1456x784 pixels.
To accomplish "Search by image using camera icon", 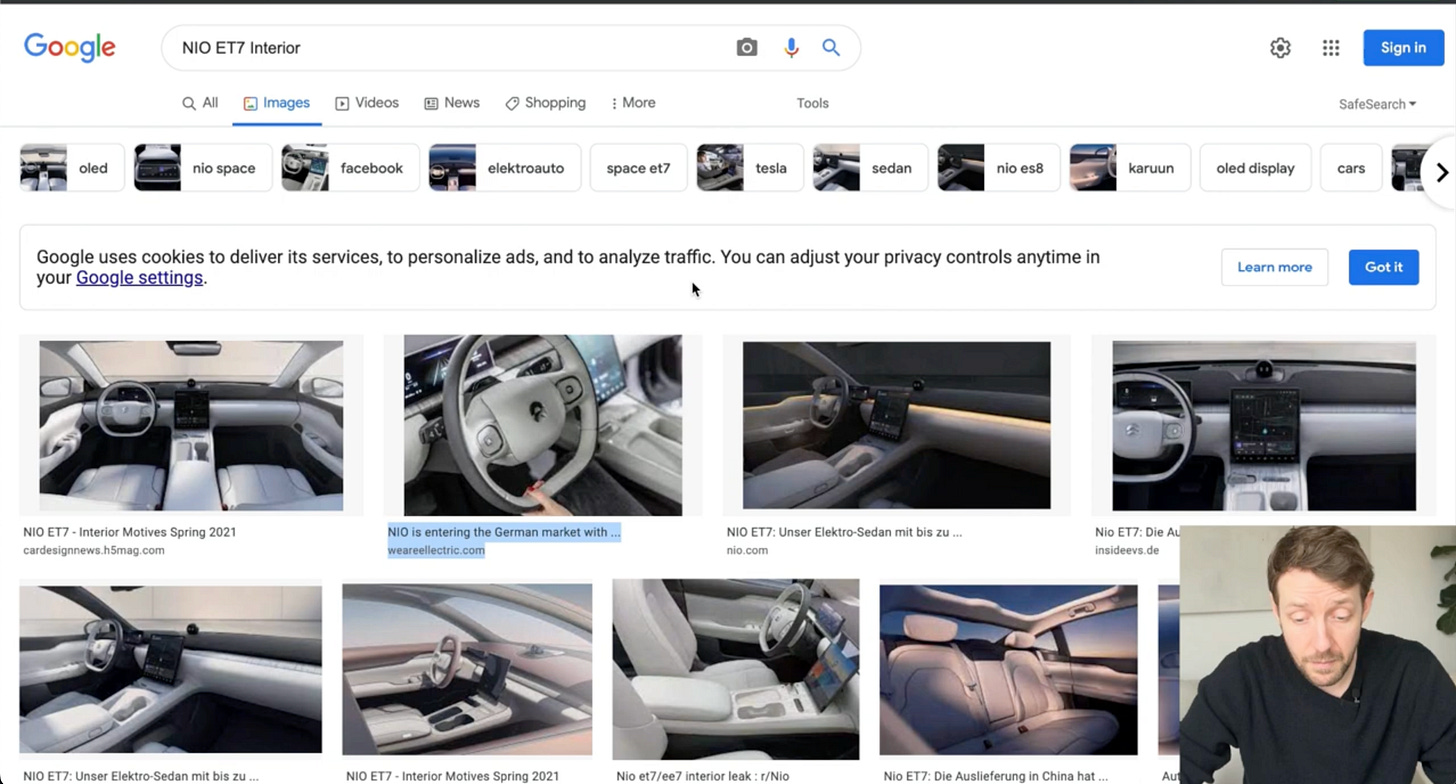I will [747, 47].
